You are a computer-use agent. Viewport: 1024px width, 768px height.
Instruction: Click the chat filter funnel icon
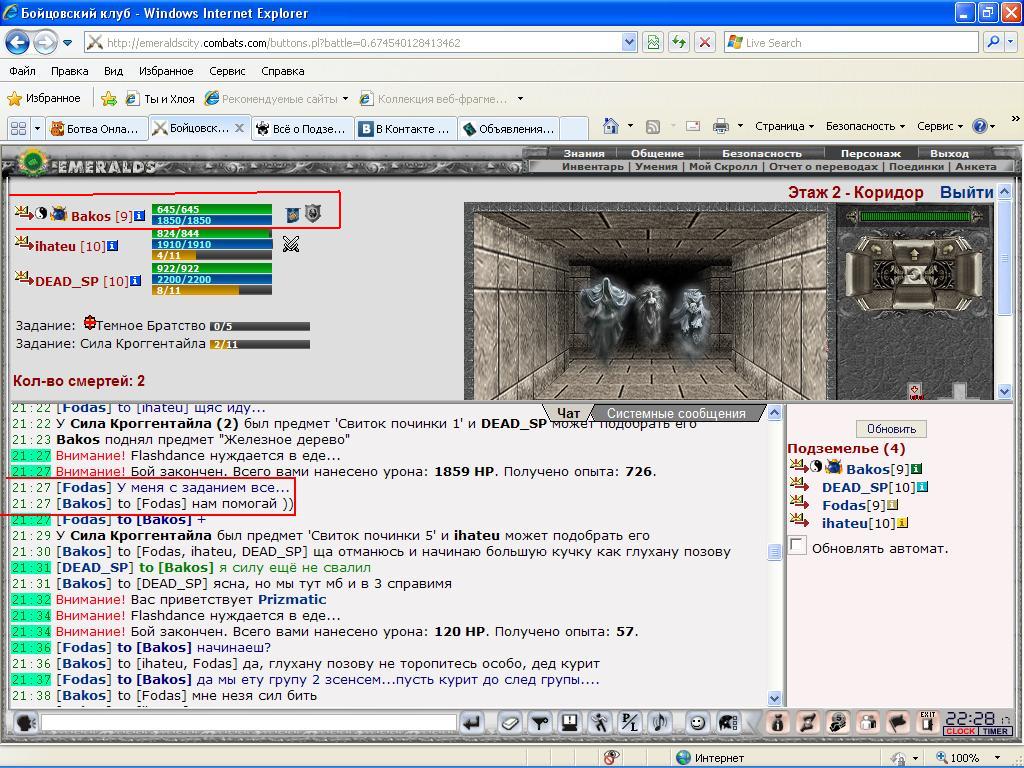540,722
